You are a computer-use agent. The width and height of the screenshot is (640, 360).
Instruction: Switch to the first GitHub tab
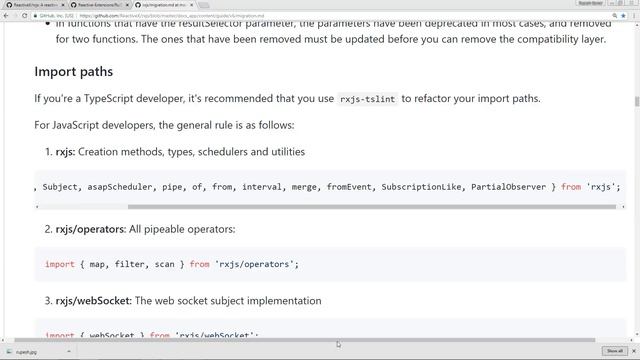coord(35,5)
